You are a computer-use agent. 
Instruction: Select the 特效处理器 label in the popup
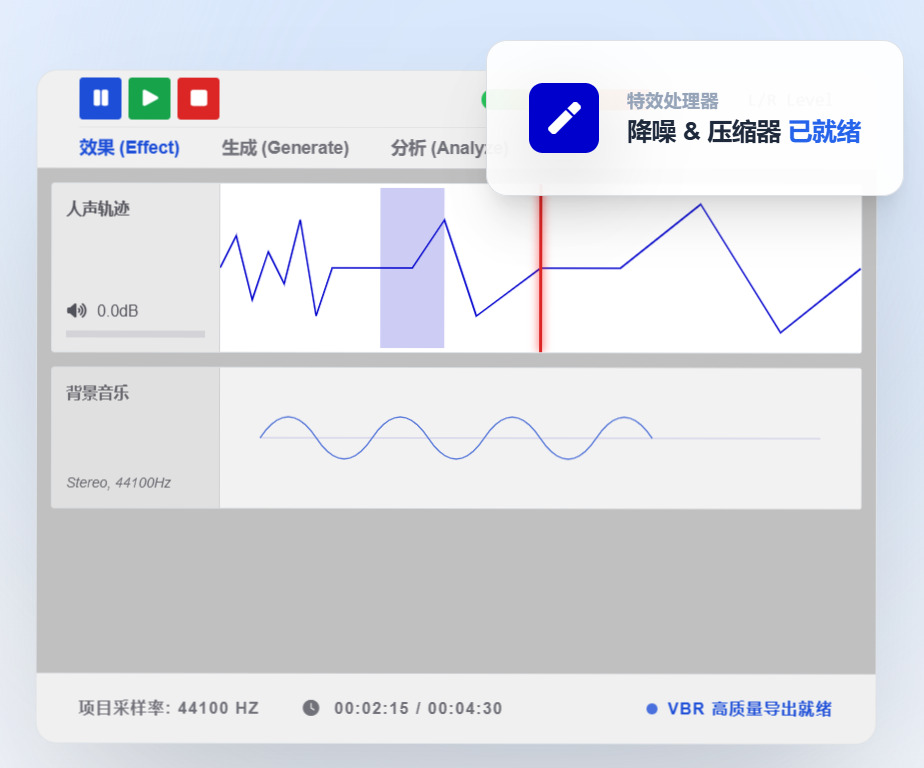(x=672, y=101)
